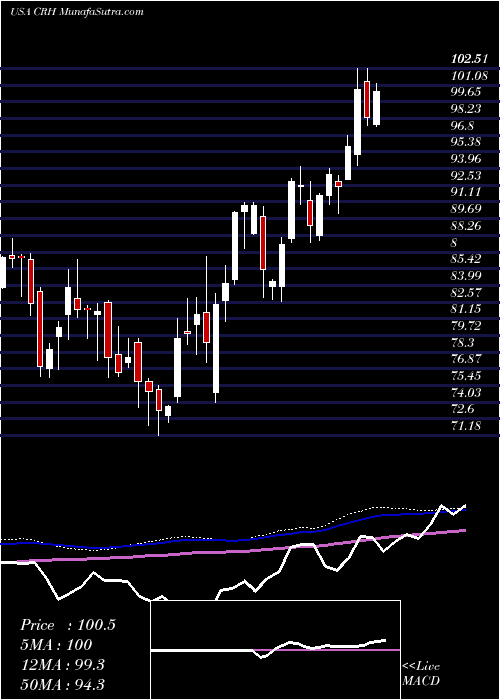Select the 95.38 price axis label
500x700 pixels.
(x=467, y=142)
